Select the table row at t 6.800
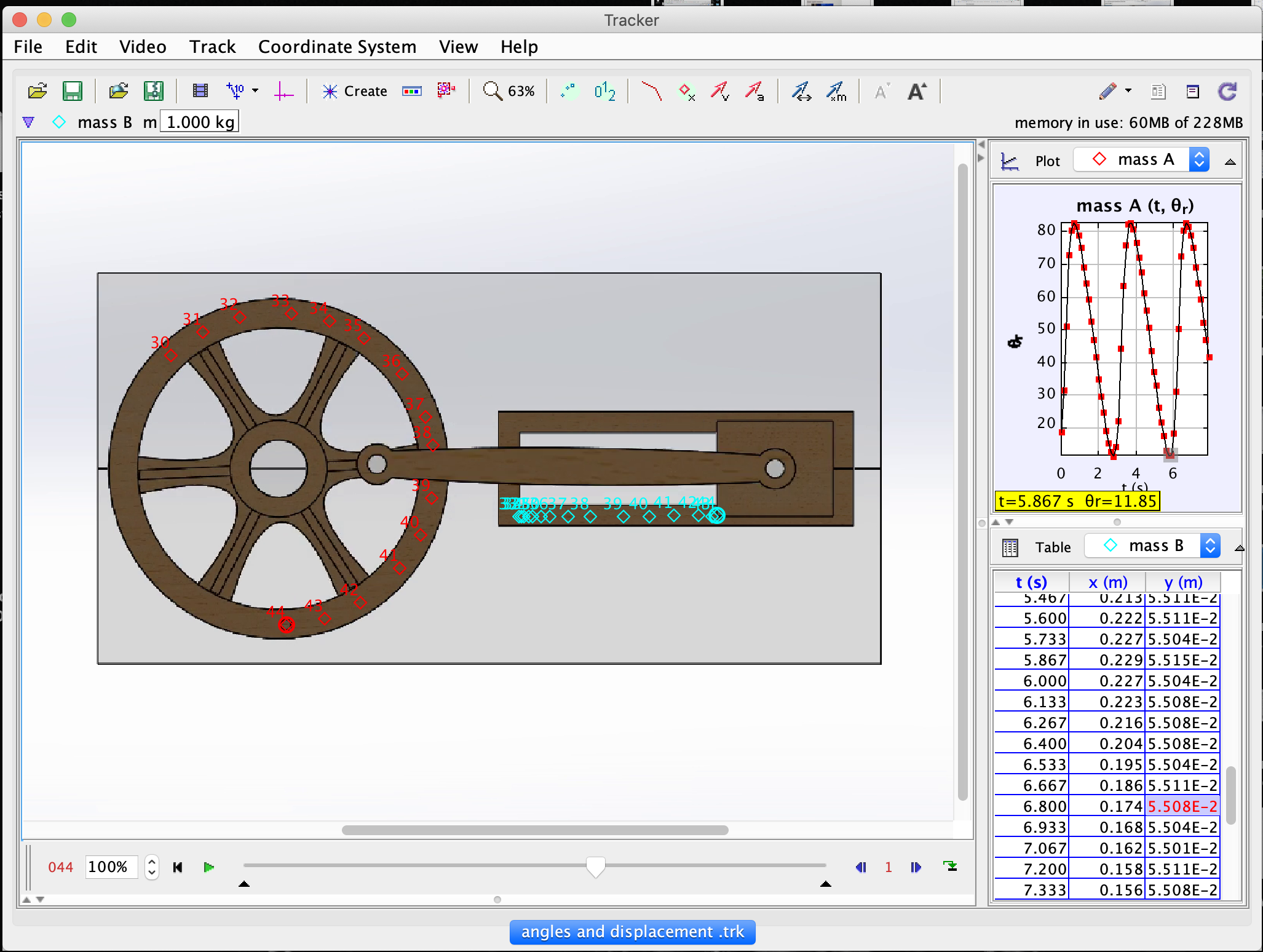 pos(1107,806)
